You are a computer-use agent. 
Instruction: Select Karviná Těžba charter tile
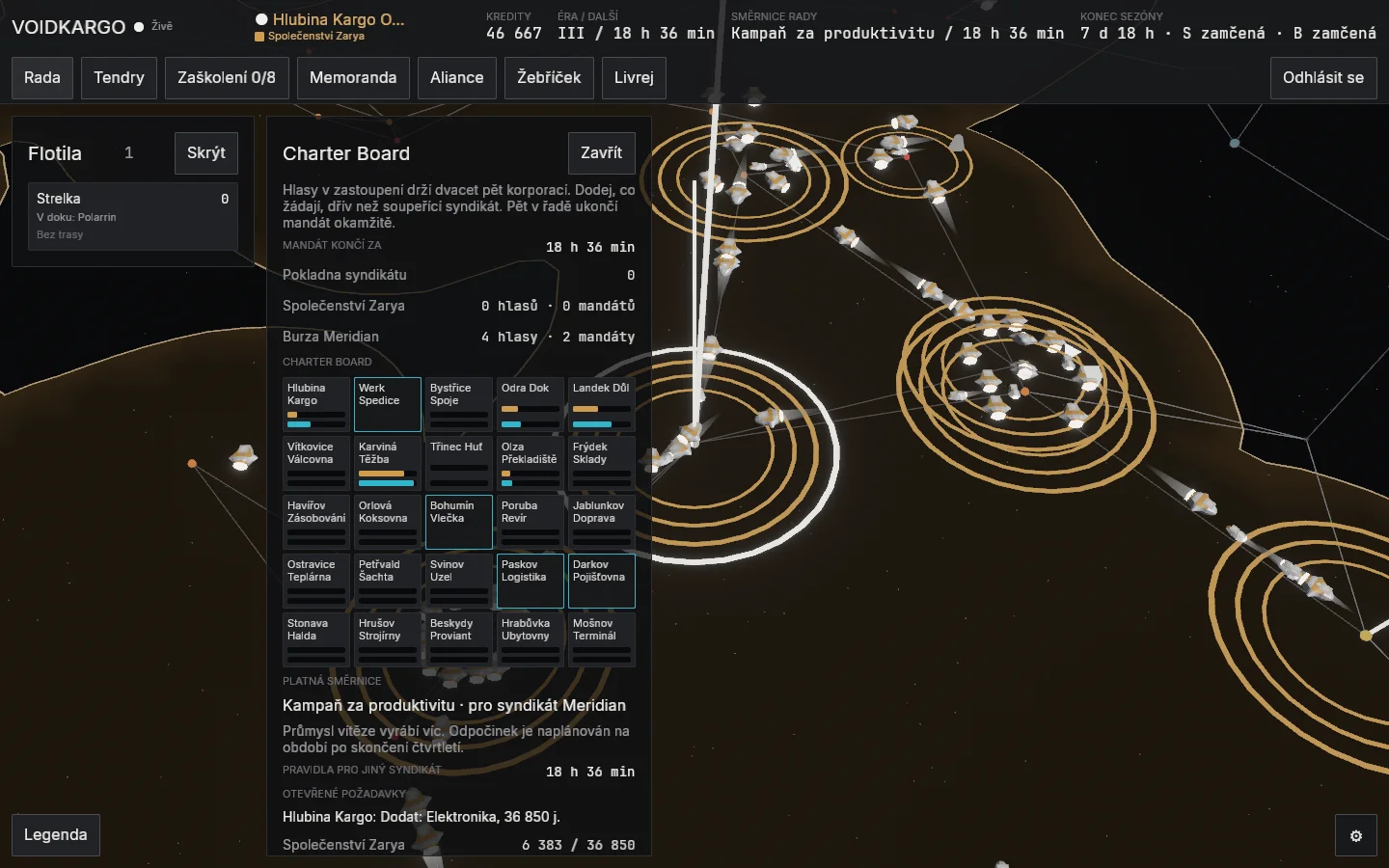(388, 463)
